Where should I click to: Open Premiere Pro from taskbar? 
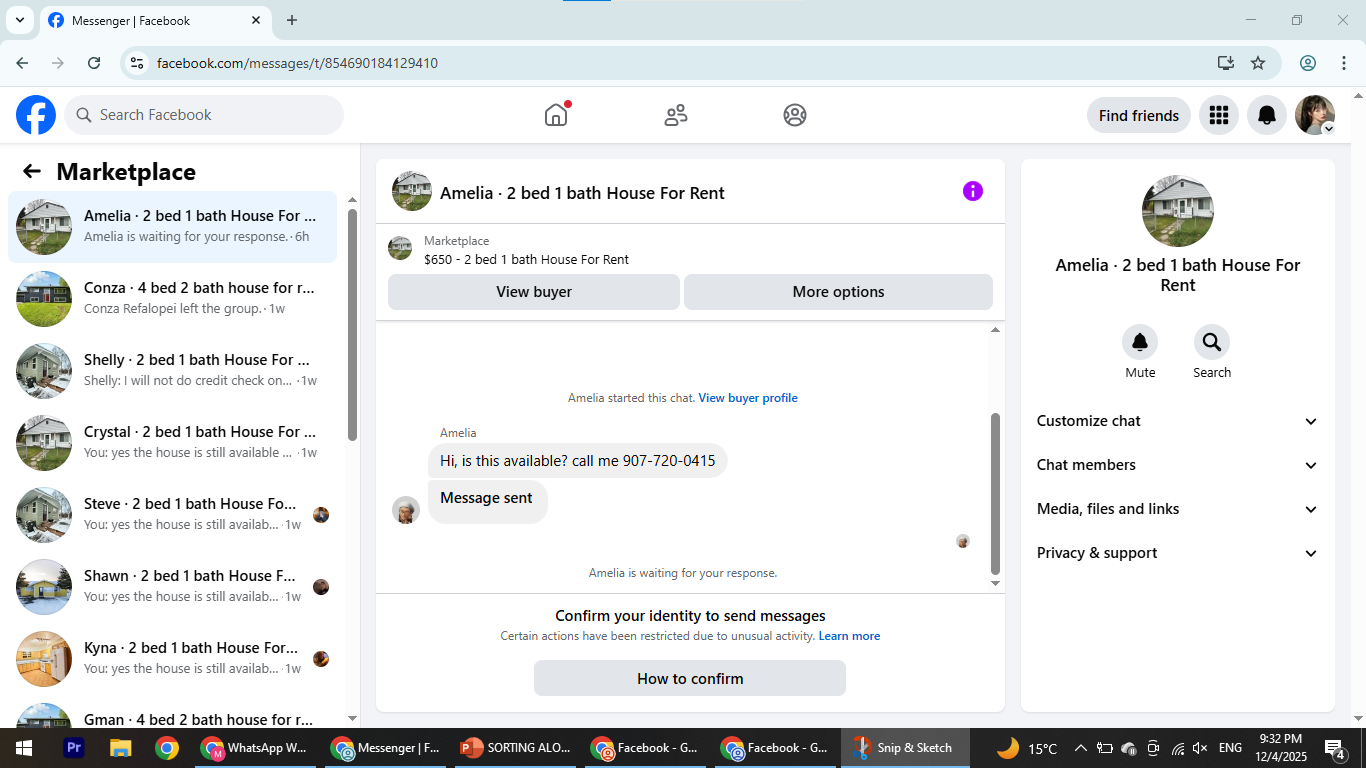point(73,748)
